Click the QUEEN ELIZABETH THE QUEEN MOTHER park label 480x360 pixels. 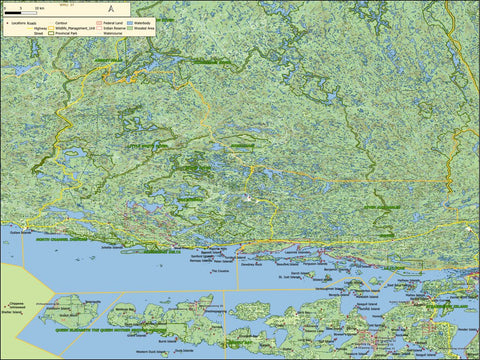tap(111, 330)
